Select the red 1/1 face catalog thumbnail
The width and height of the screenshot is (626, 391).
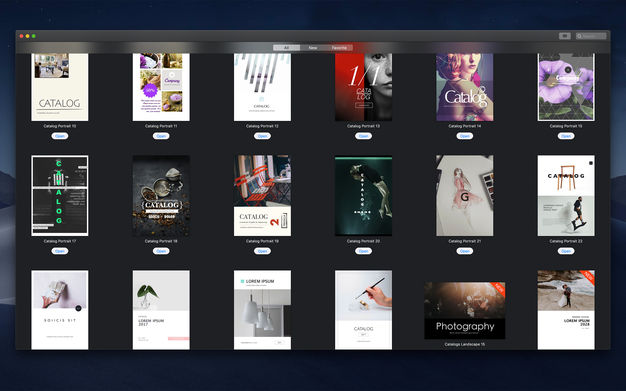(x=363, y=87)
